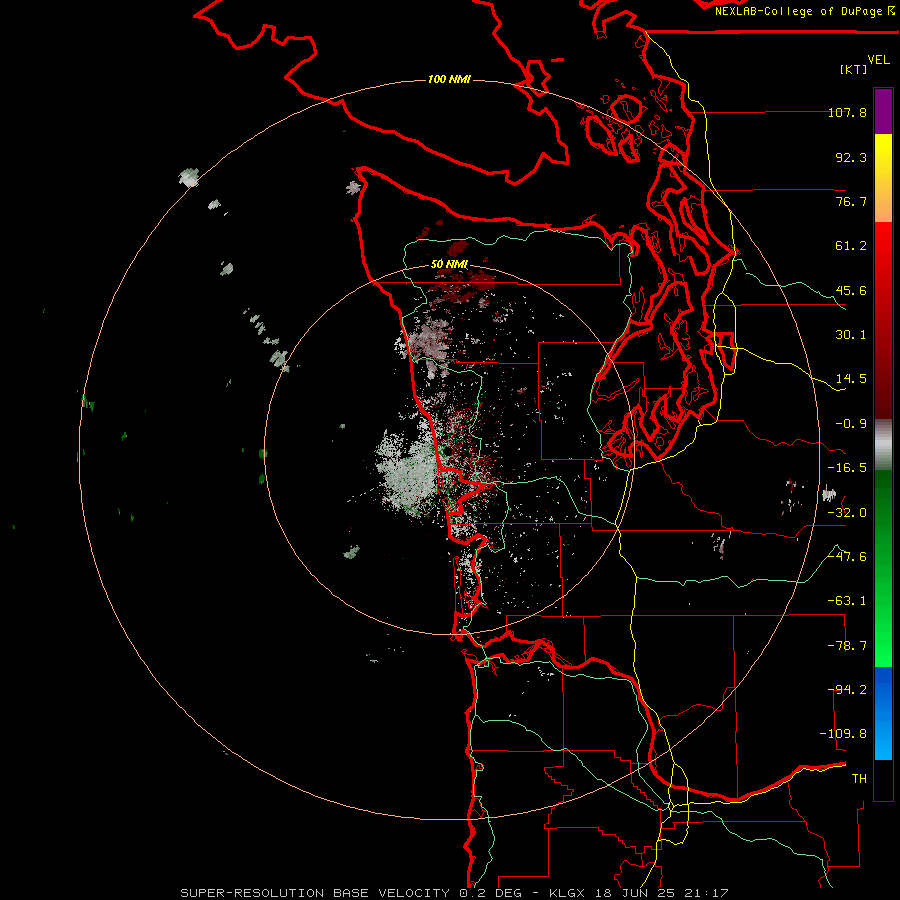Image resolution: width=900 pixels, height=900 pixels.
Task: Click the 92.3 velocity scale value
Action: (x=851, y=157)
